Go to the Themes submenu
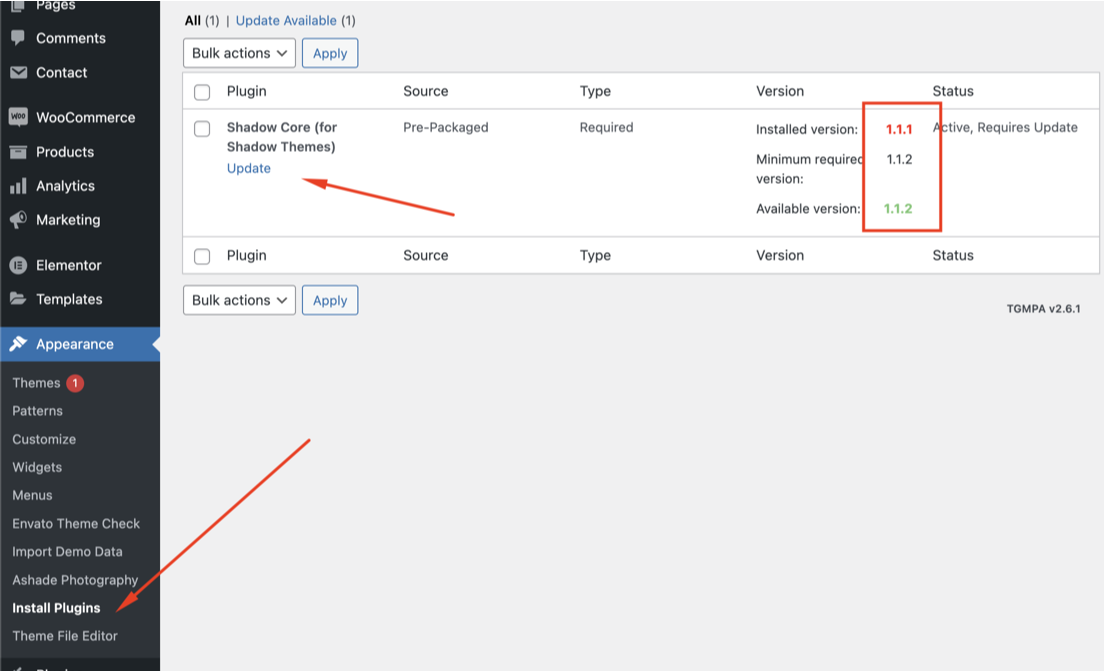The image size is (1105, 671). [36, 383]
